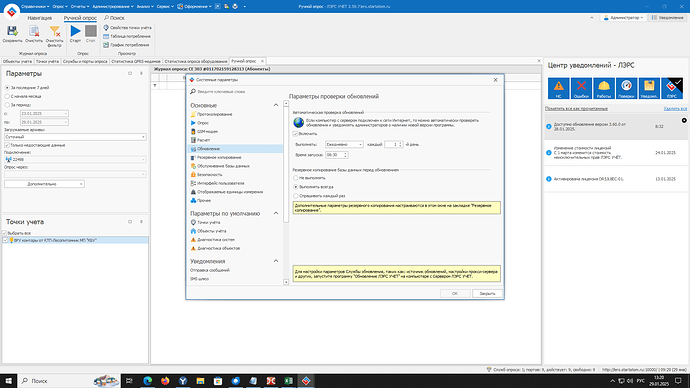Click the up arrow of the Время запуска stepper
Screen dimensions: 690x388
345,154
